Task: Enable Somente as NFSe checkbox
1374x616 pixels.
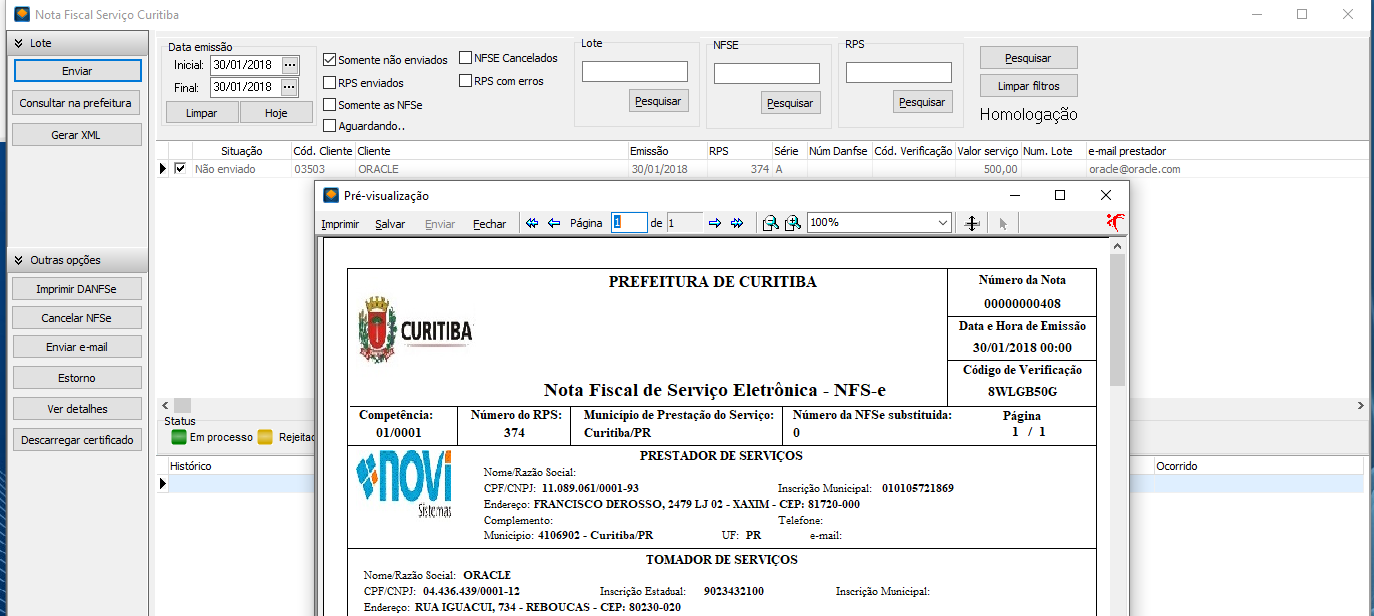Action: pos(330,104)
